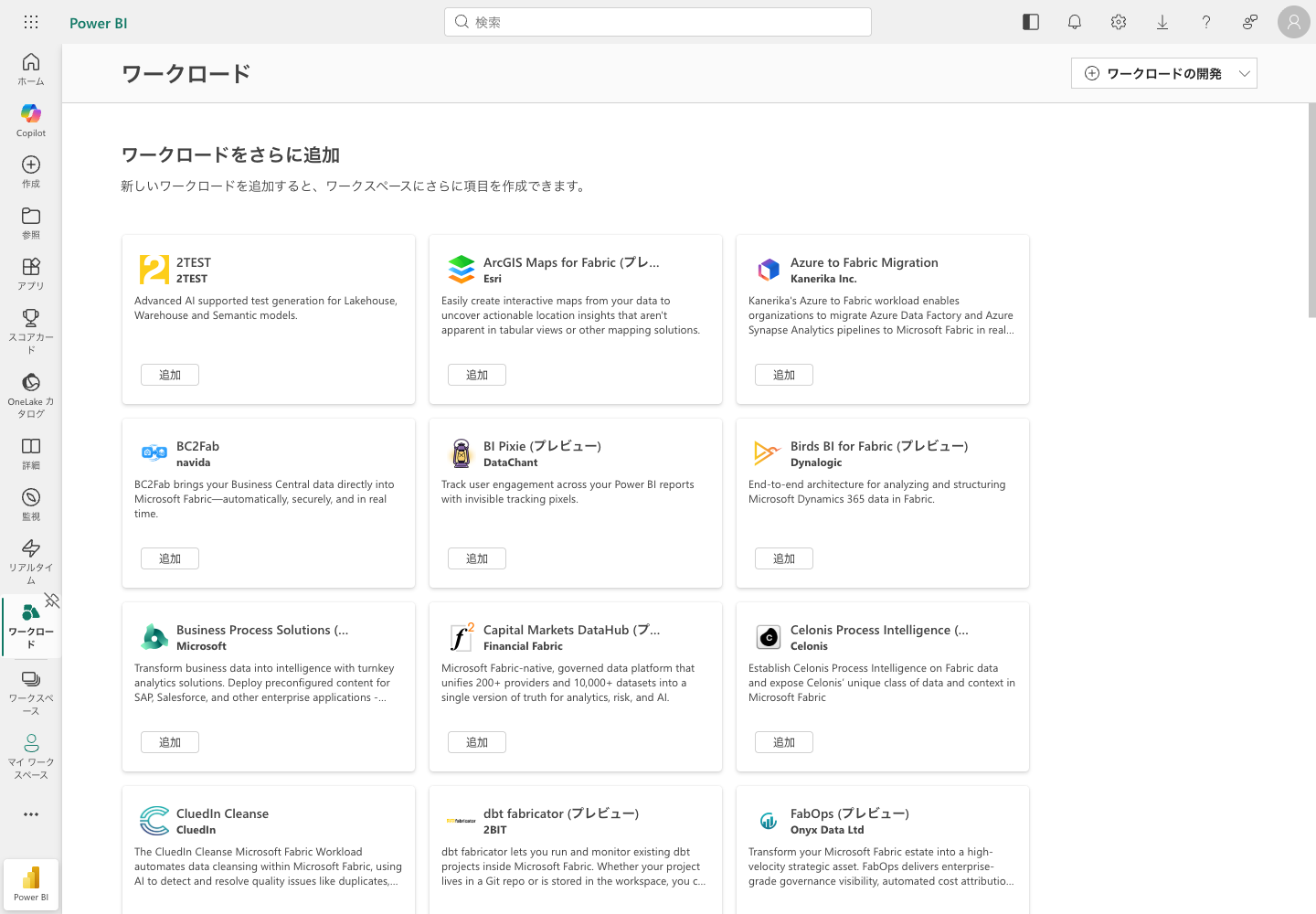
Task: Go to ホーム in the sidebar
Action: point(31,69)
